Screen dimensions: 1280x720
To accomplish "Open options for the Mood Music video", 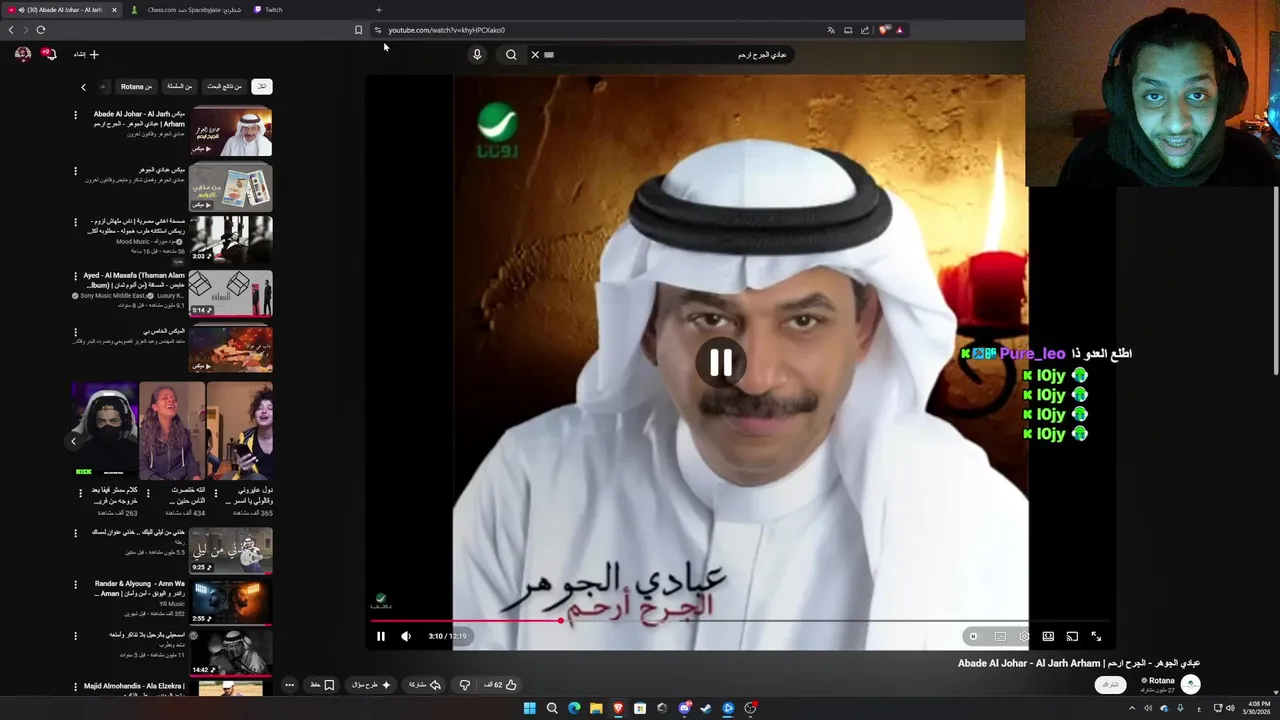I will [75, 222].
